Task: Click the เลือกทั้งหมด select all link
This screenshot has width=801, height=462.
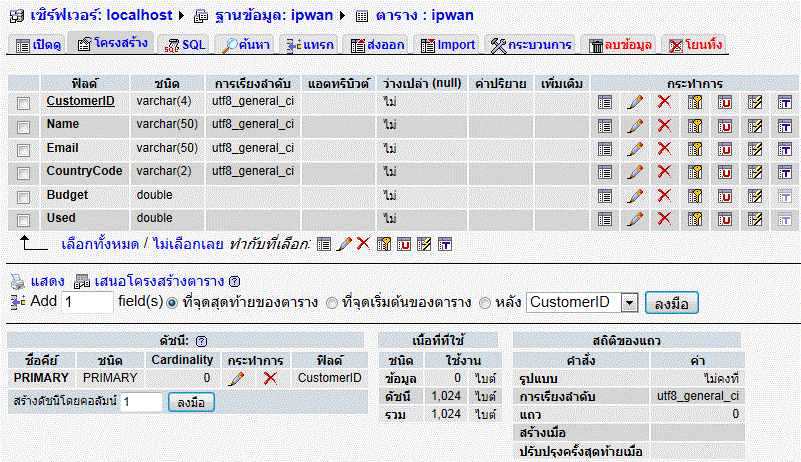Action: (99, 243)
